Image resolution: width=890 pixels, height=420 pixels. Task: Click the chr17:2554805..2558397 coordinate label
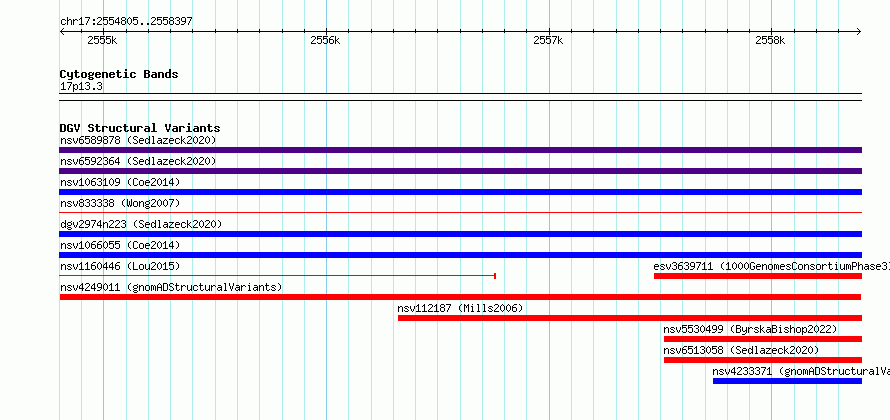126,22
